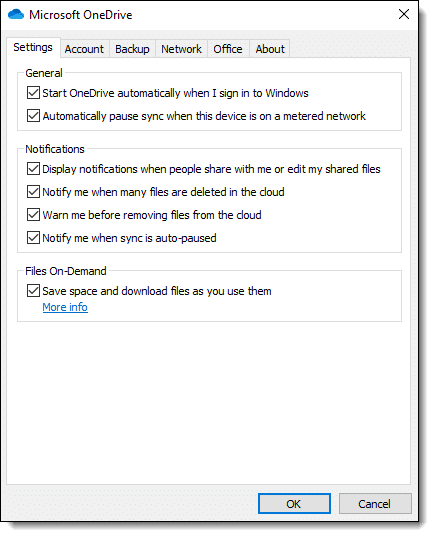
Task: Confirm settings with the OK button
Action: pyautogui.click(x=294, y=504)
